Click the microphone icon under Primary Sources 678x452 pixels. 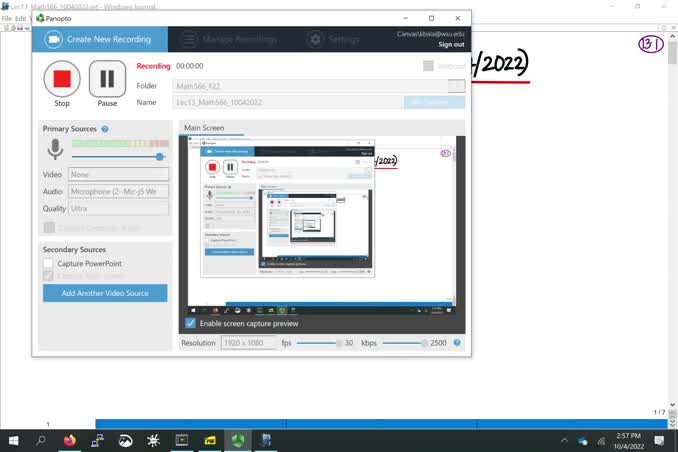click(55, 149)
